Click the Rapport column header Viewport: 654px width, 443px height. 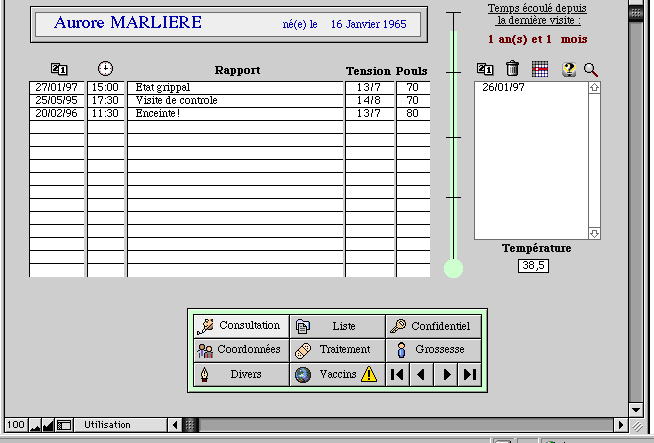[237, 70]
